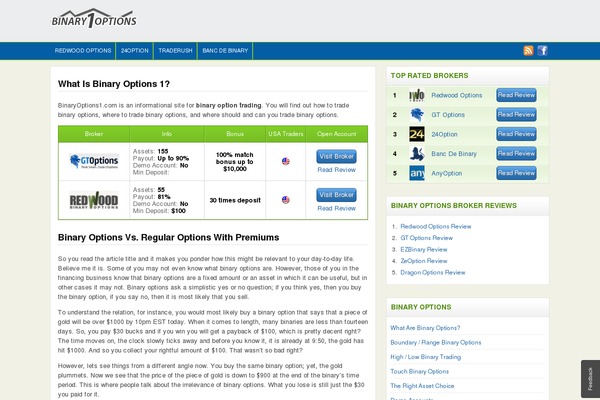Open the Banc De Binary navigation tab
The height and width of the screenshot is (400, 600).
[225, 51]
